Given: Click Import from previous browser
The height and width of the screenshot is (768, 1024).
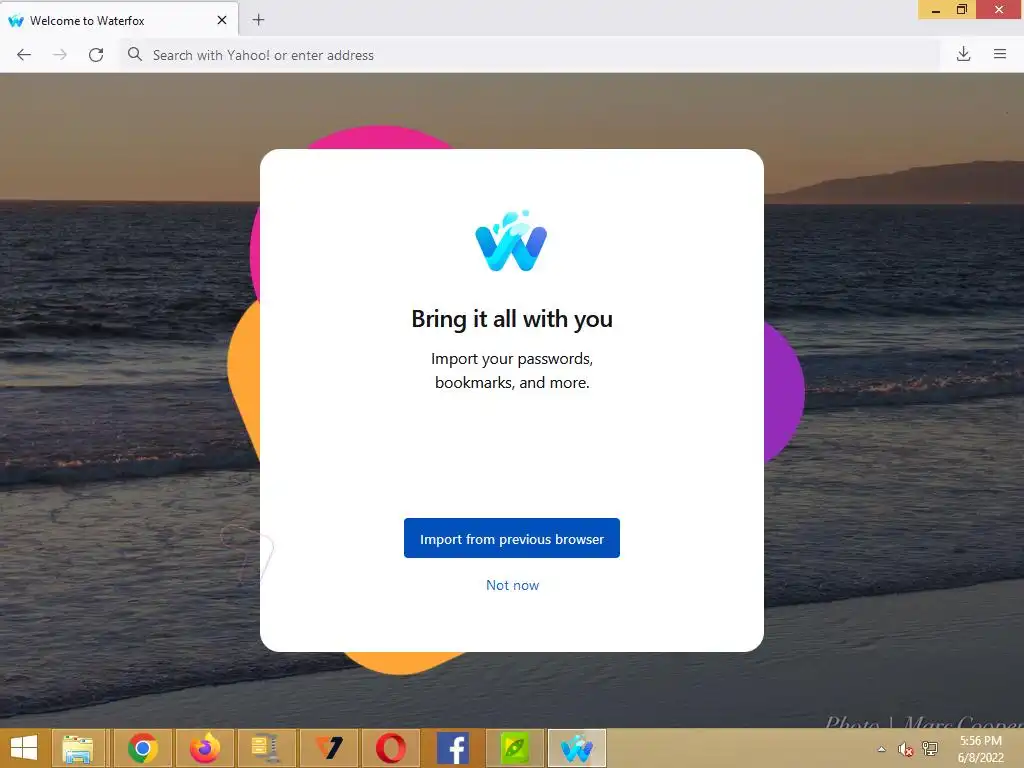Looking at the screenshot, I should (x=511, y=538).
